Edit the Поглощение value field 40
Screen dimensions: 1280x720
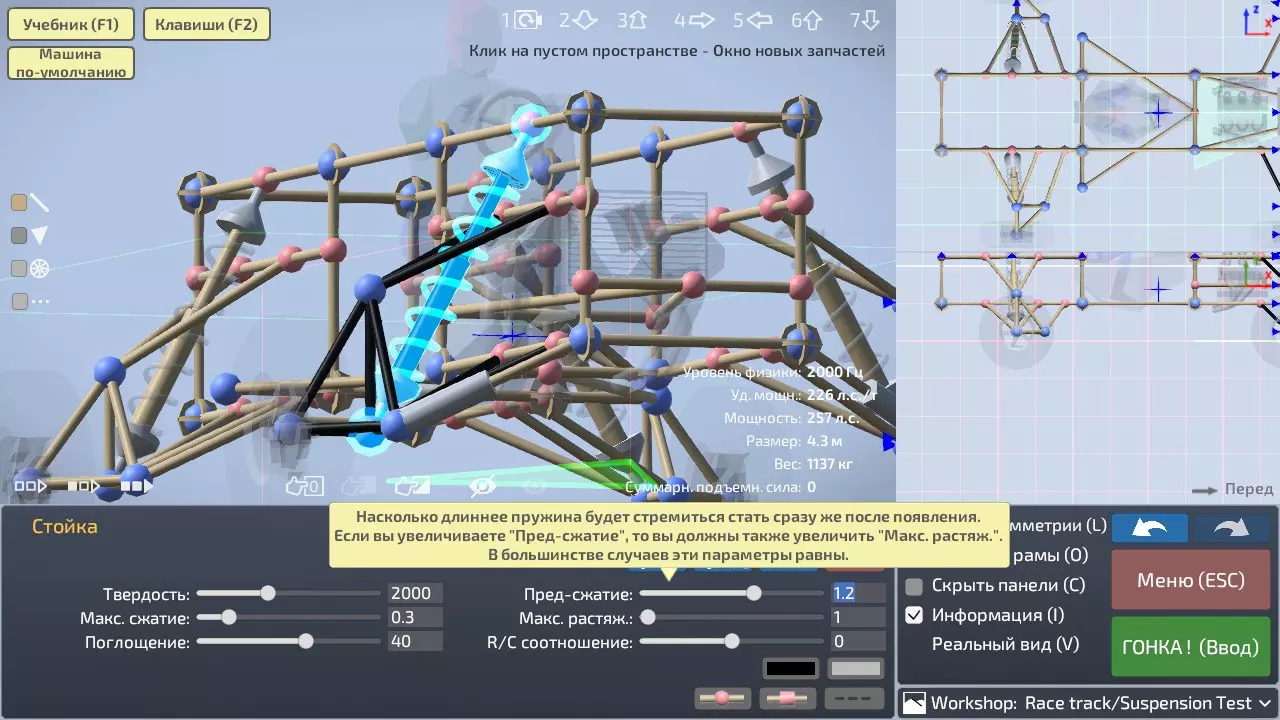point(415,641)
